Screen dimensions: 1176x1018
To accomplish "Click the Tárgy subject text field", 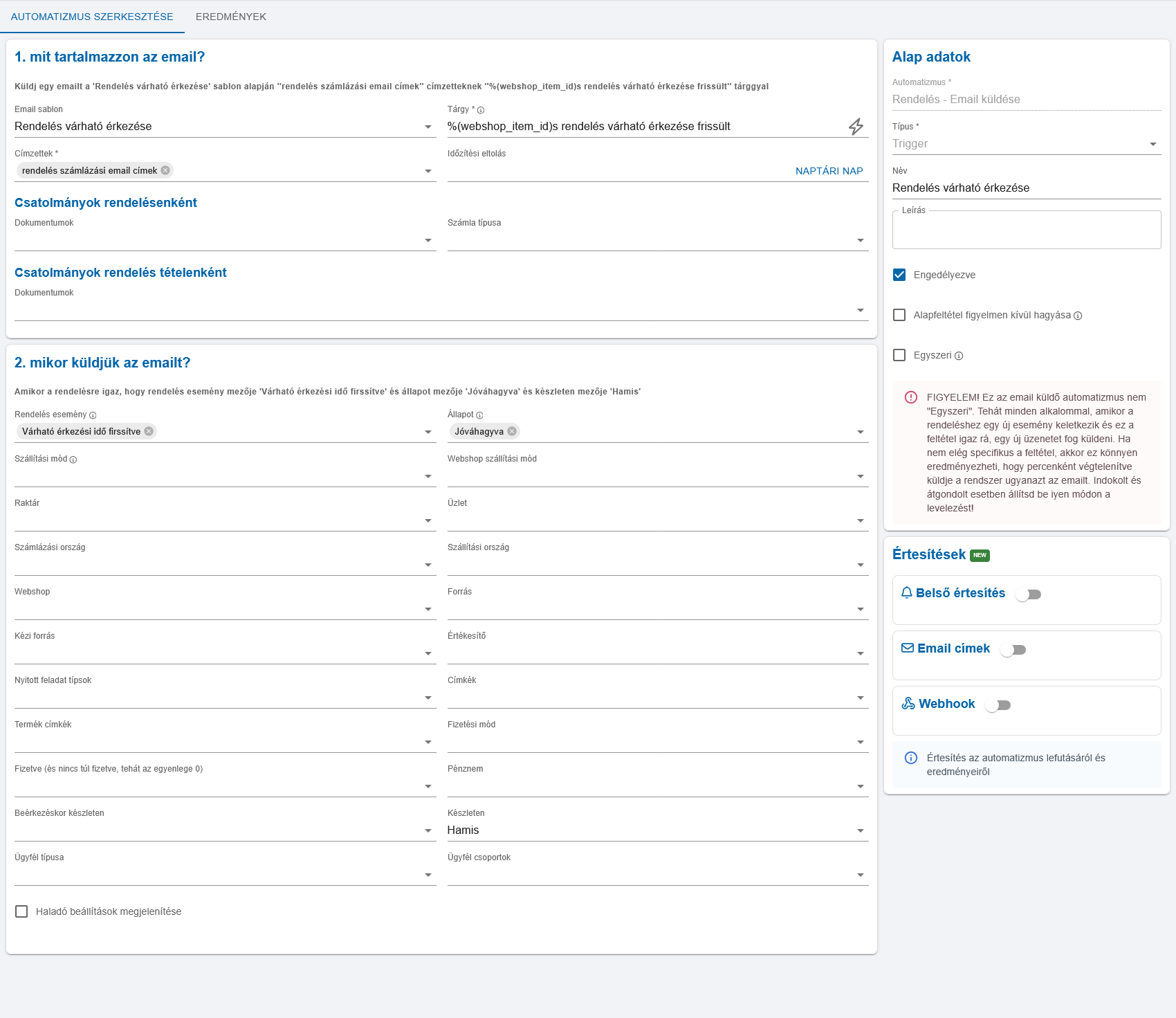I will (645, 127).
